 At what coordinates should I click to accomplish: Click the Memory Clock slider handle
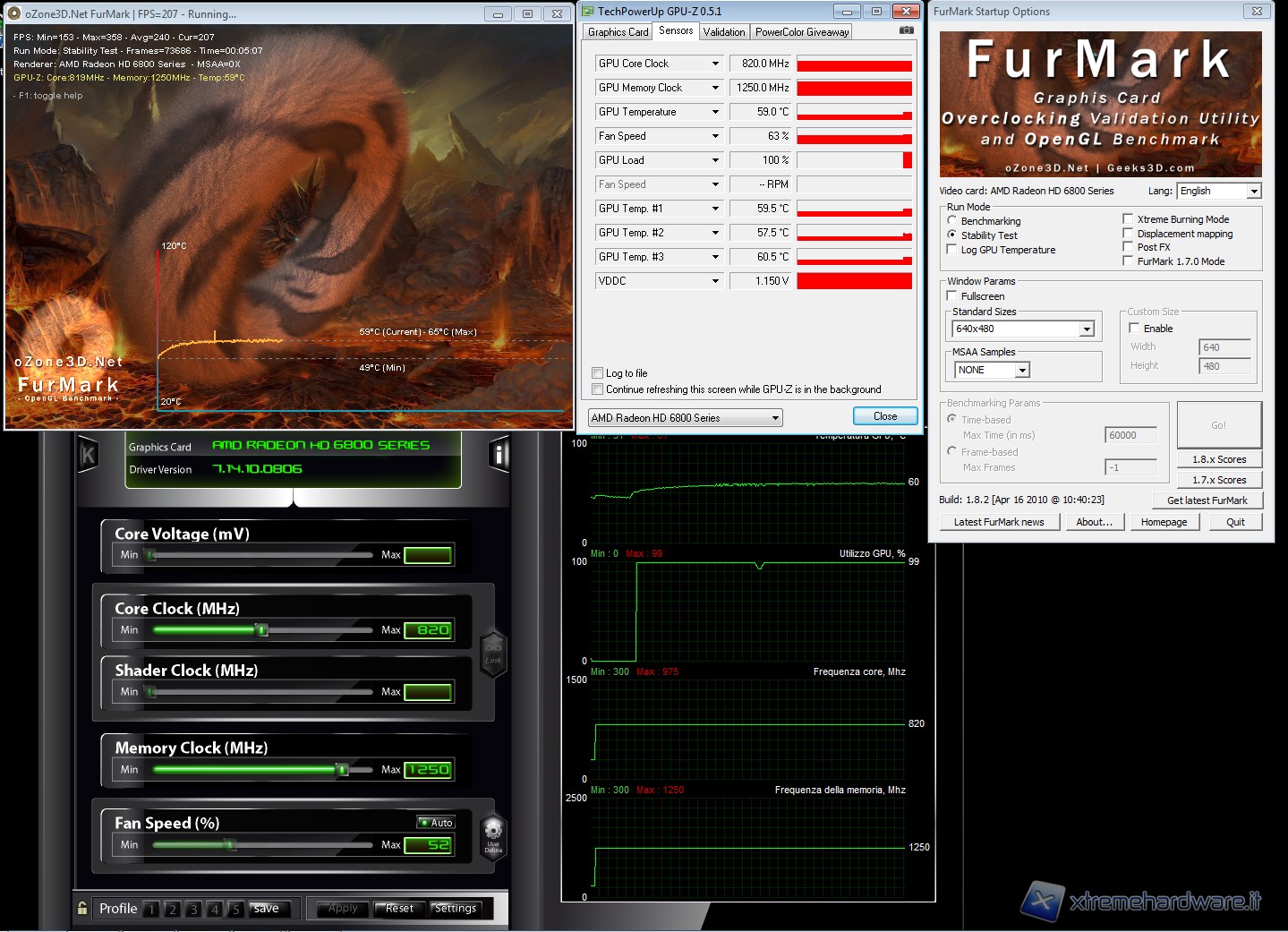pyautogui.click(x=342, y=770)
